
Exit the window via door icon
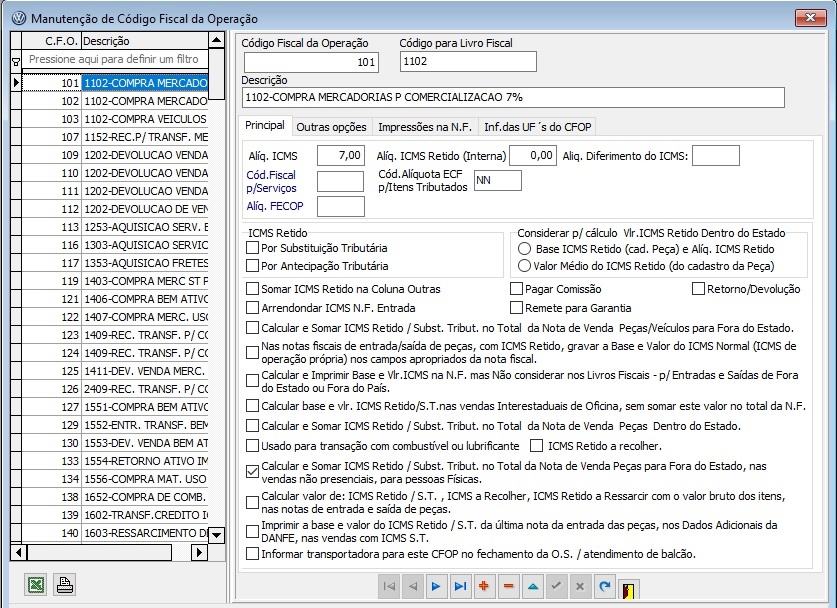pos(629,590)
